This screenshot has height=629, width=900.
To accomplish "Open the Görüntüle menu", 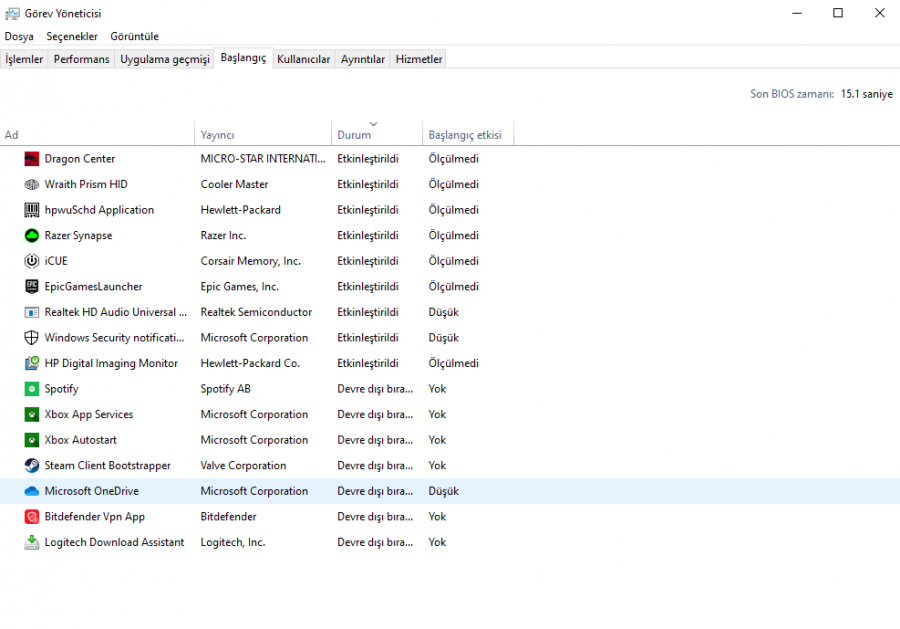I will click(x=134, y=37).
